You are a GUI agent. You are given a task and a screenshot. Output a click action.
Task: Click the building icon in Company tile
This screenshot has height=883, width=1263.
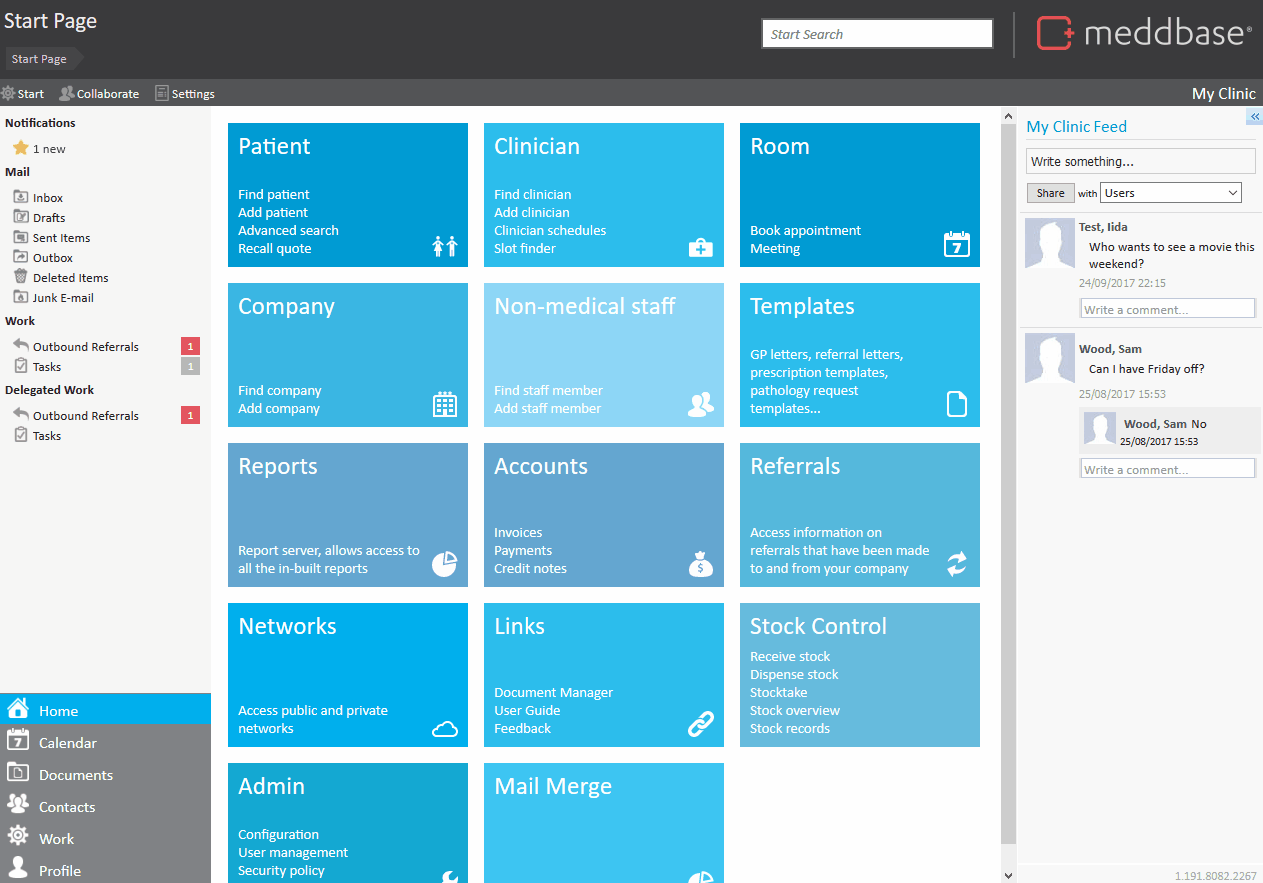pyautogui.click(x=445, y=404)
